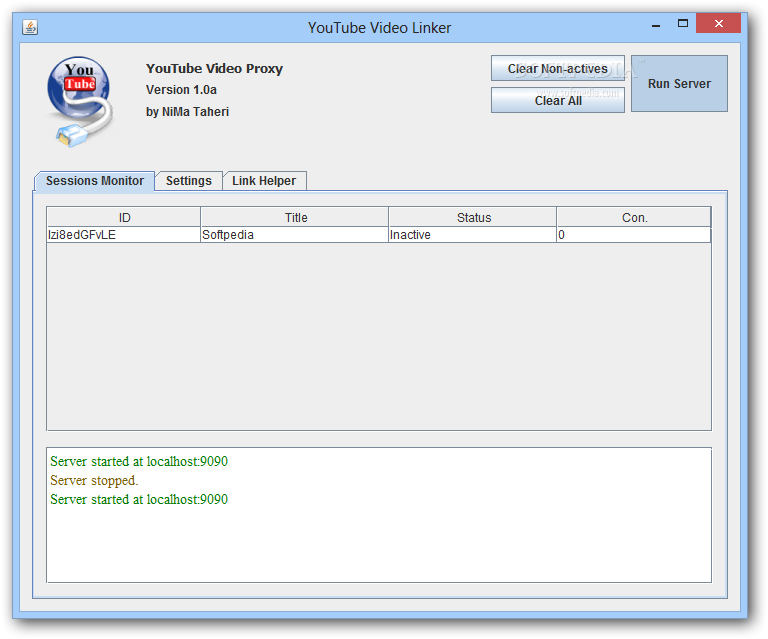Open the Settings tab
The width and height of the screenshot is (768, 639).
[189, 181]
